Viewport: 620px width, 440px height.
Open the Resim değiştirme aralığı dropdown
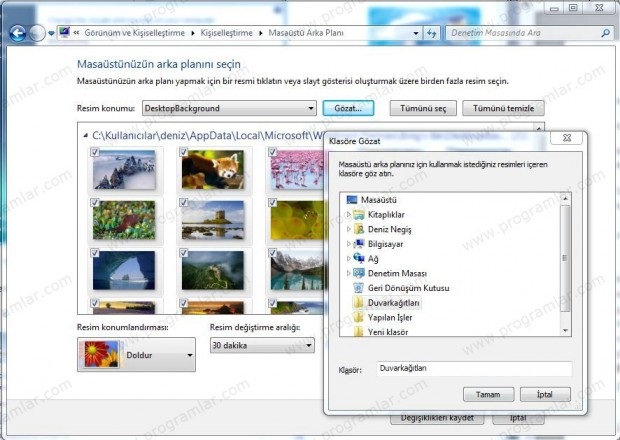[x=308, y=345]
